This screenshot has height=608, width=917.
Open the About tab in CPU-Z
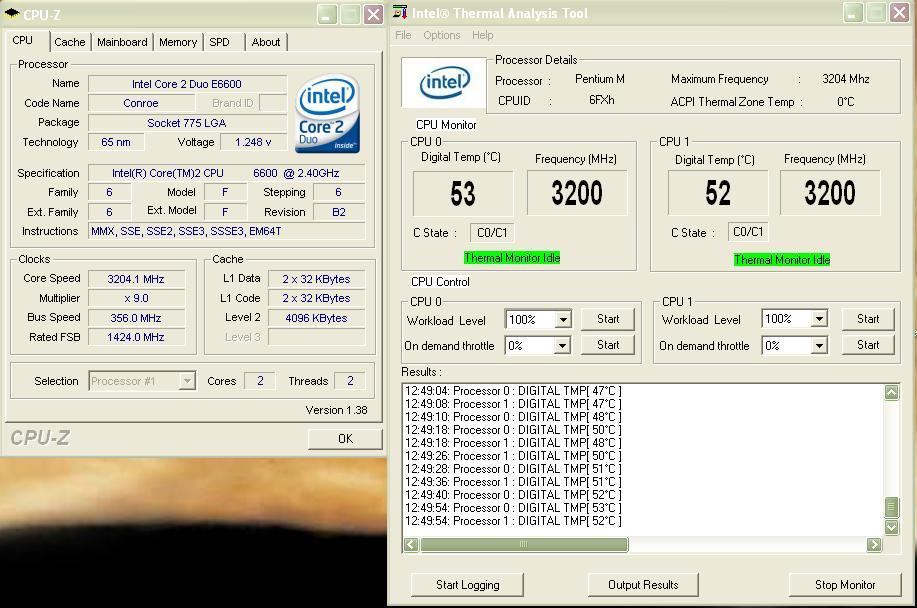(x=266, y=42)
